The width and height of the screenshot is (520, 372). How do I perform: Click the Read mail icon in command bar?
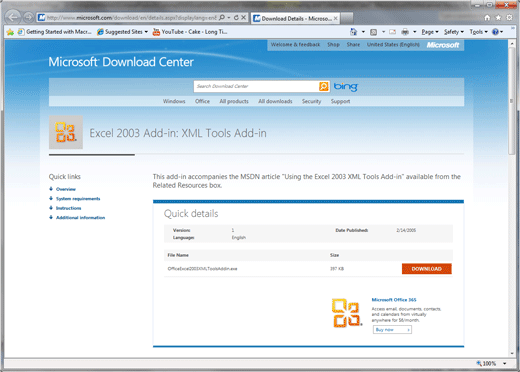(393, 32)
